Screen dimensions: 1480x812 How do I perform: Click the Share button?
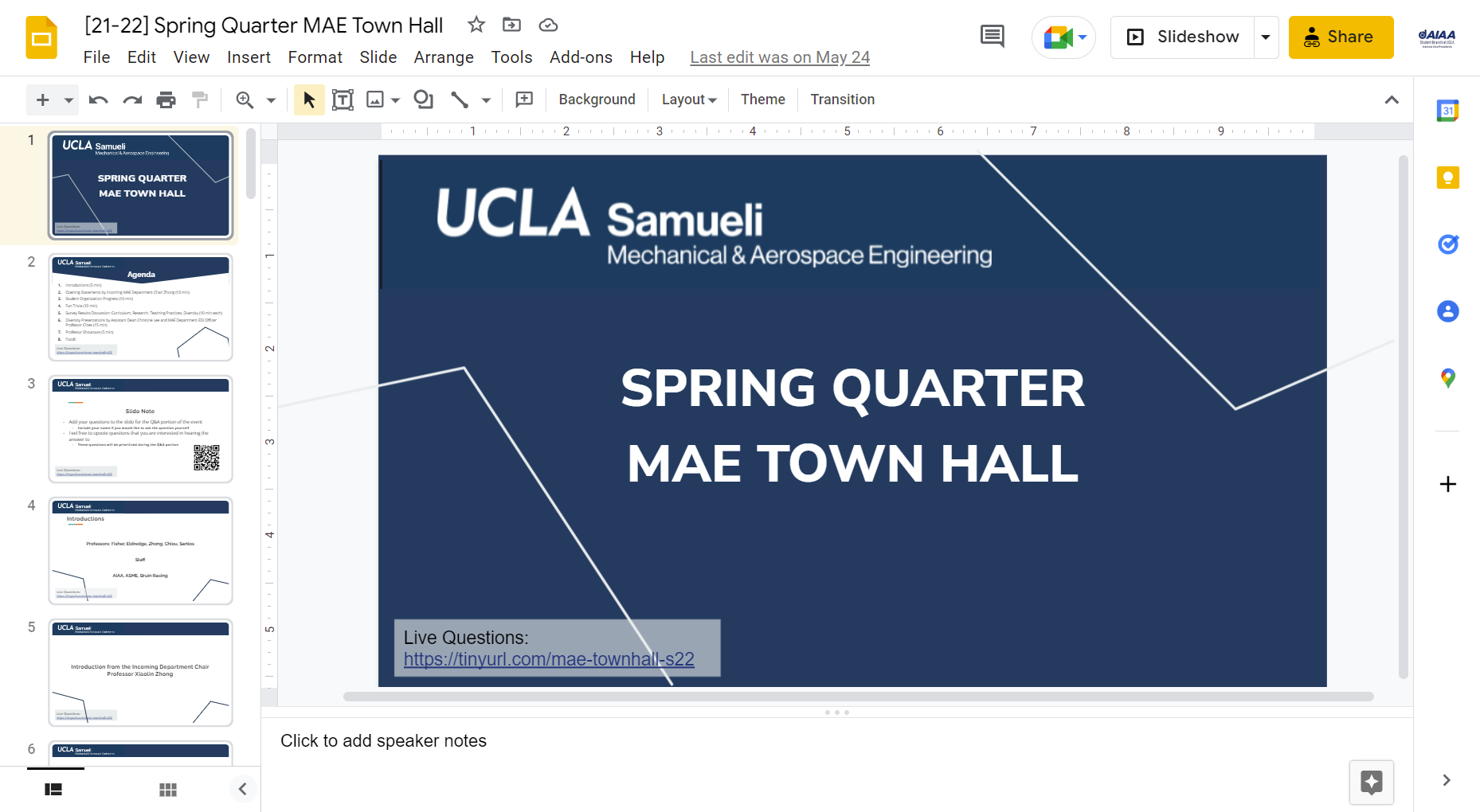tap(1341, 37)
